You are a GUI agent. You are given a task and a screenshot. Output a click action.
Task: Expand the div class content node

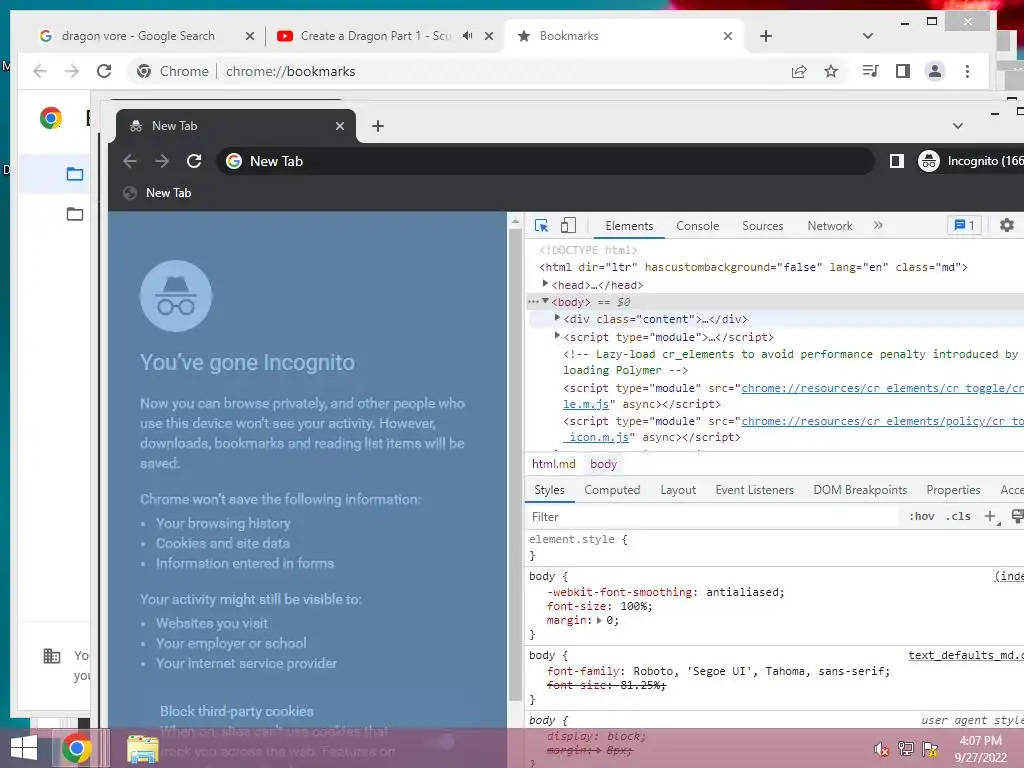(x=557, y=317)
